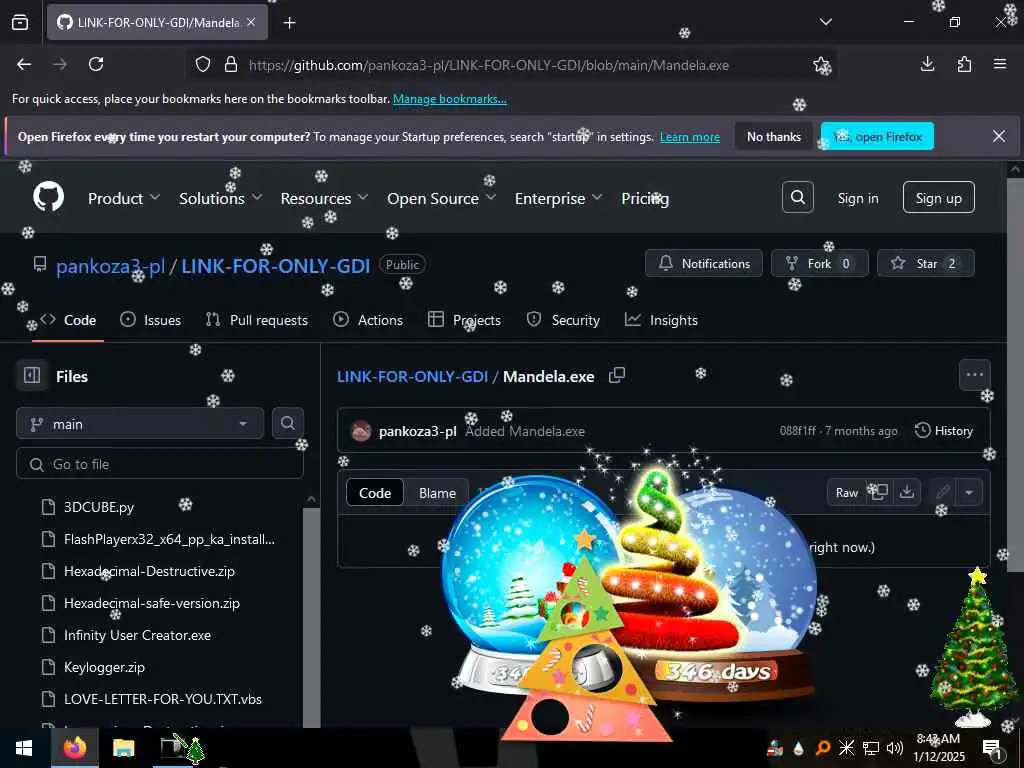Image resolution: width=1024 pixels, height=768 pixels.
Task: Open the Actions tab
Action: [368, 320]
